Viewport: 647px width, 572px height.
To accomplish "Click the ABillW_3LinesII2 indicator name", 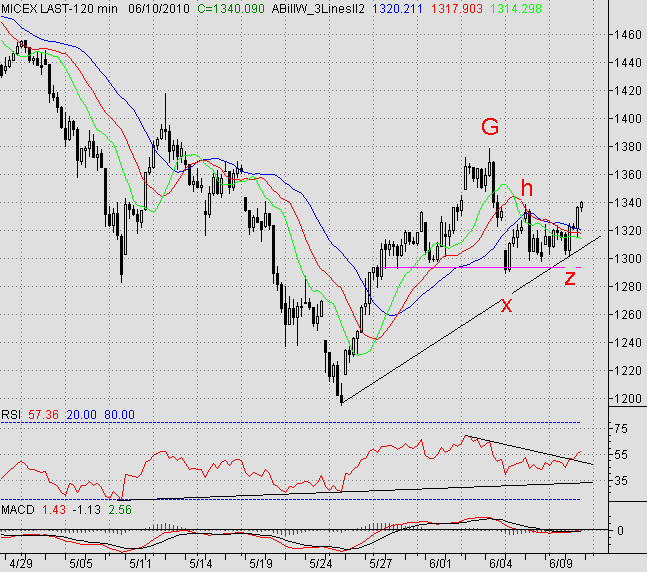I will 318,9.
